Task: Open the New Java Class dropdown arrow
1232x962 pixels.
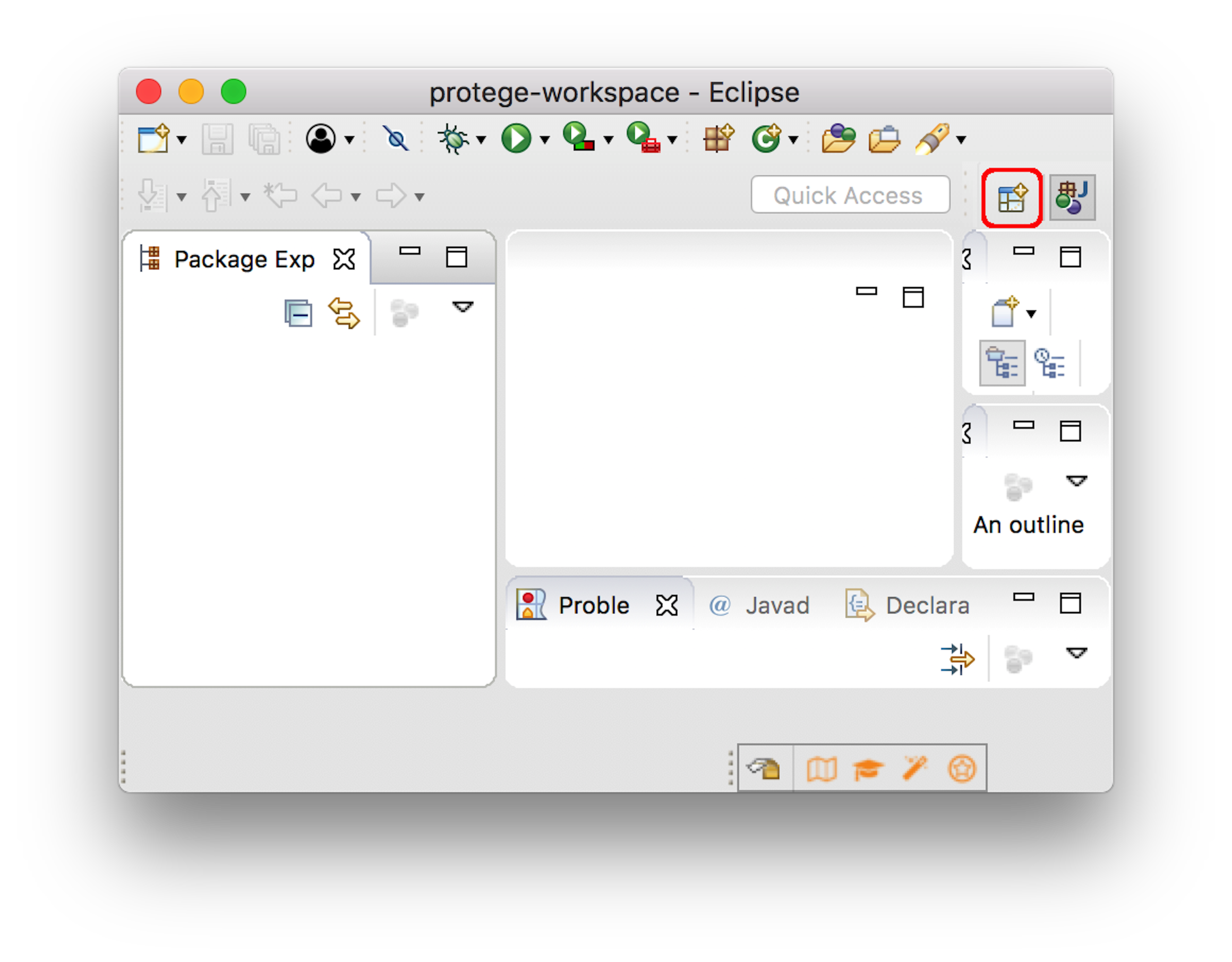Action: [794, 140]
